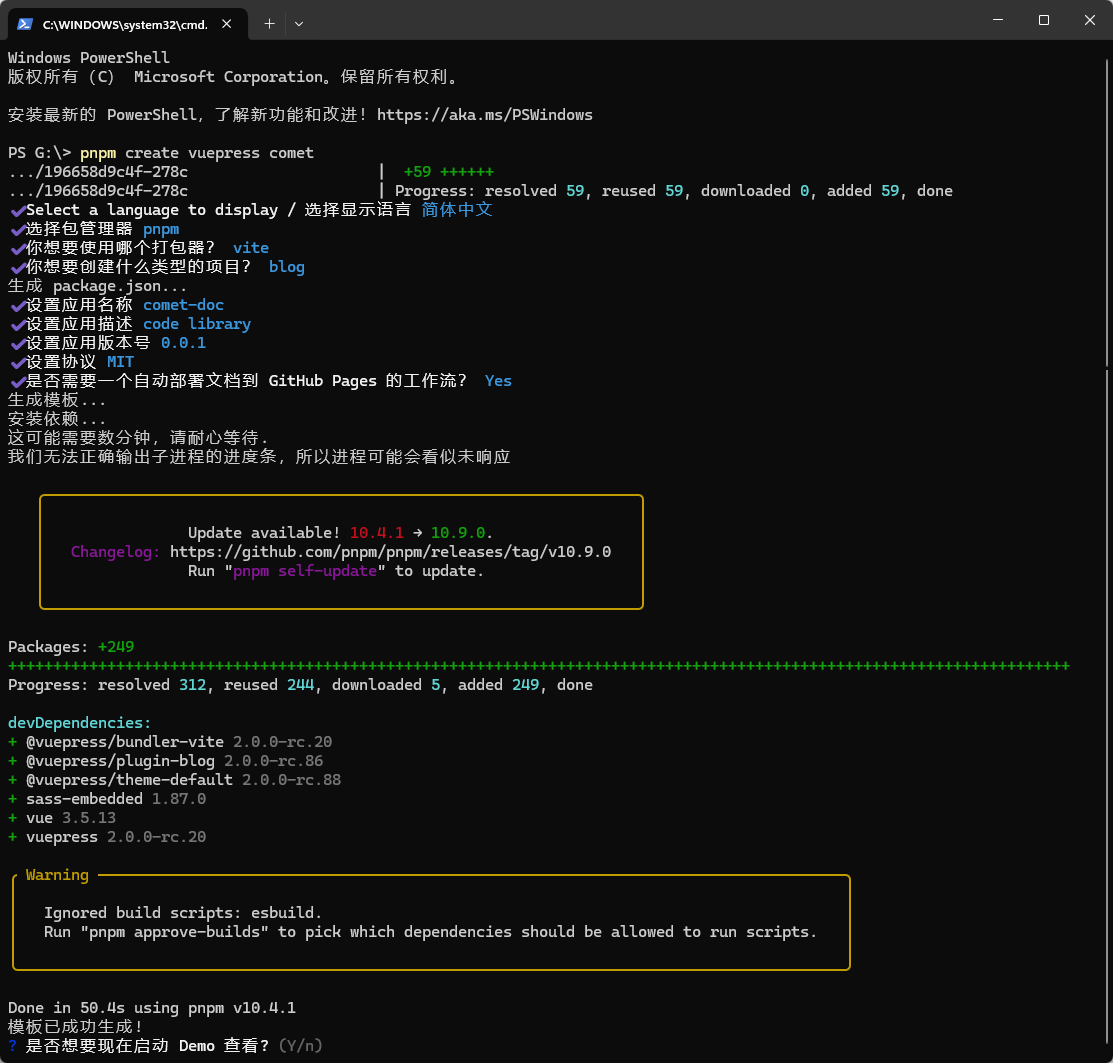
Task: Click the 'Packages: +249' line
Action: click(71, 647)
